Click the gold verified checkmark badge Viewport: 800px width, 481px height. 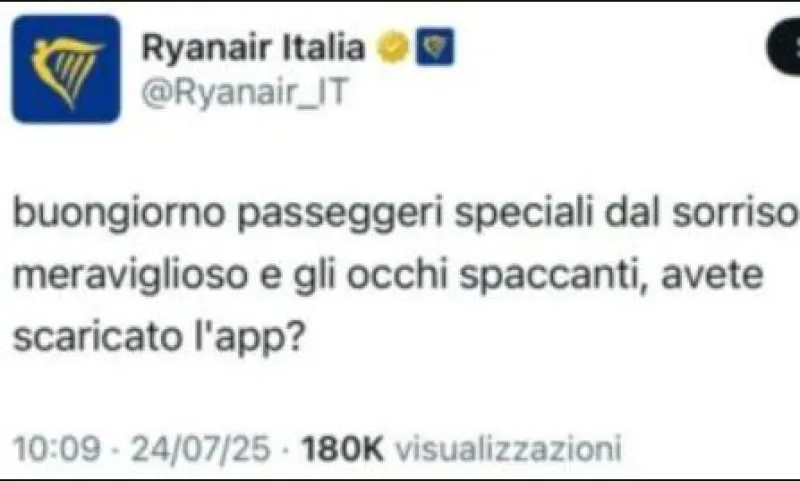tap(393, 47)
